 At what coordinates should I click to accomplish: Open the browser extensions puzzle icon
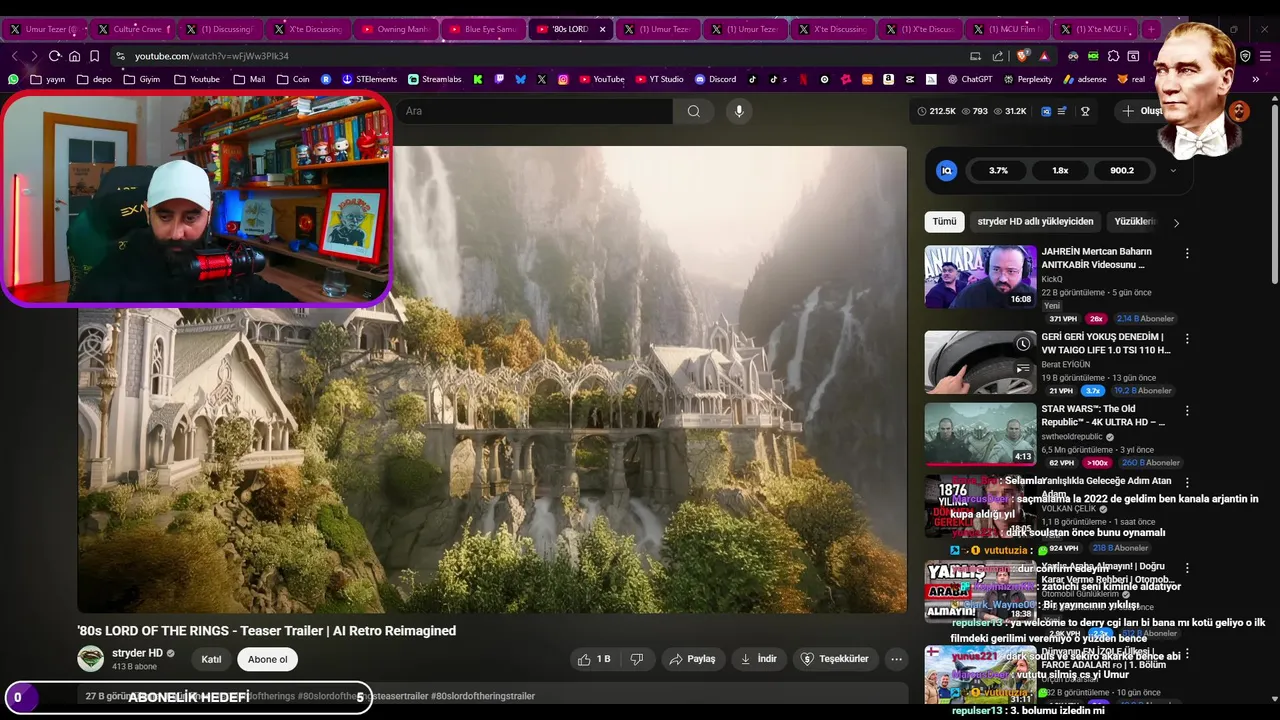(x=1113, y=56)
